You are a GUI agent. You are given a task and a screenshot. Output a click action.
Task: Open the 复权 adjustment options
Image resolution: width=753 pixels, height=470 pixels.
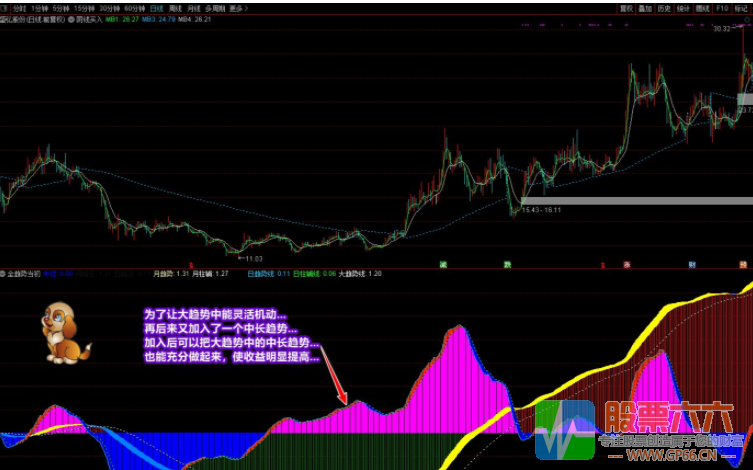coord(626,7)
